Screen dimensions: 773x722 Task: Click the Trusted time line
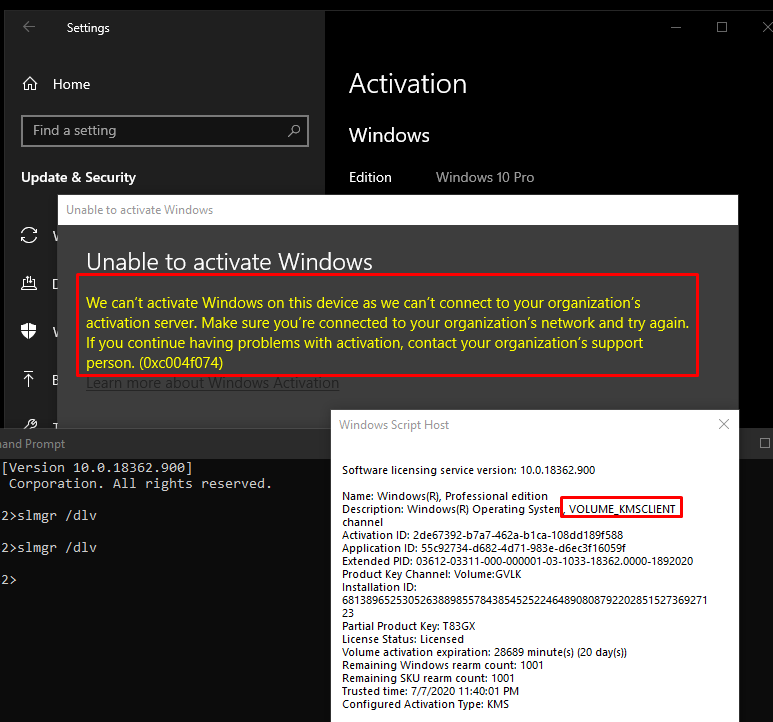pyautogui.click(x=430, y=691)
